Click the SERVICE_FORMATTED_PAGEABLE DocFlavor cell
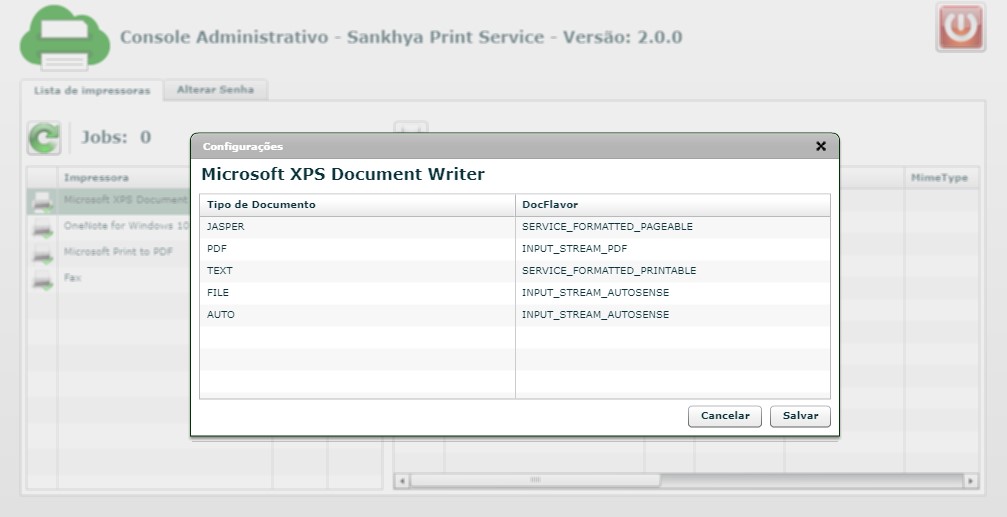Screen dimensions: 1007x517 pos(672,227)
